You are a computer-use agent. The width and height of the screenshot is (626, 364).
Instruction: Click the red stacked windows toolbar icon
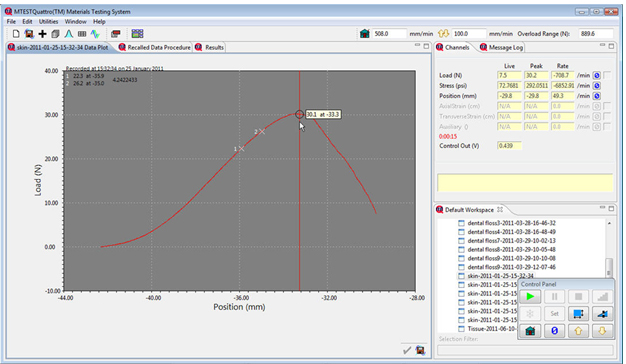[x=116, y=34]
